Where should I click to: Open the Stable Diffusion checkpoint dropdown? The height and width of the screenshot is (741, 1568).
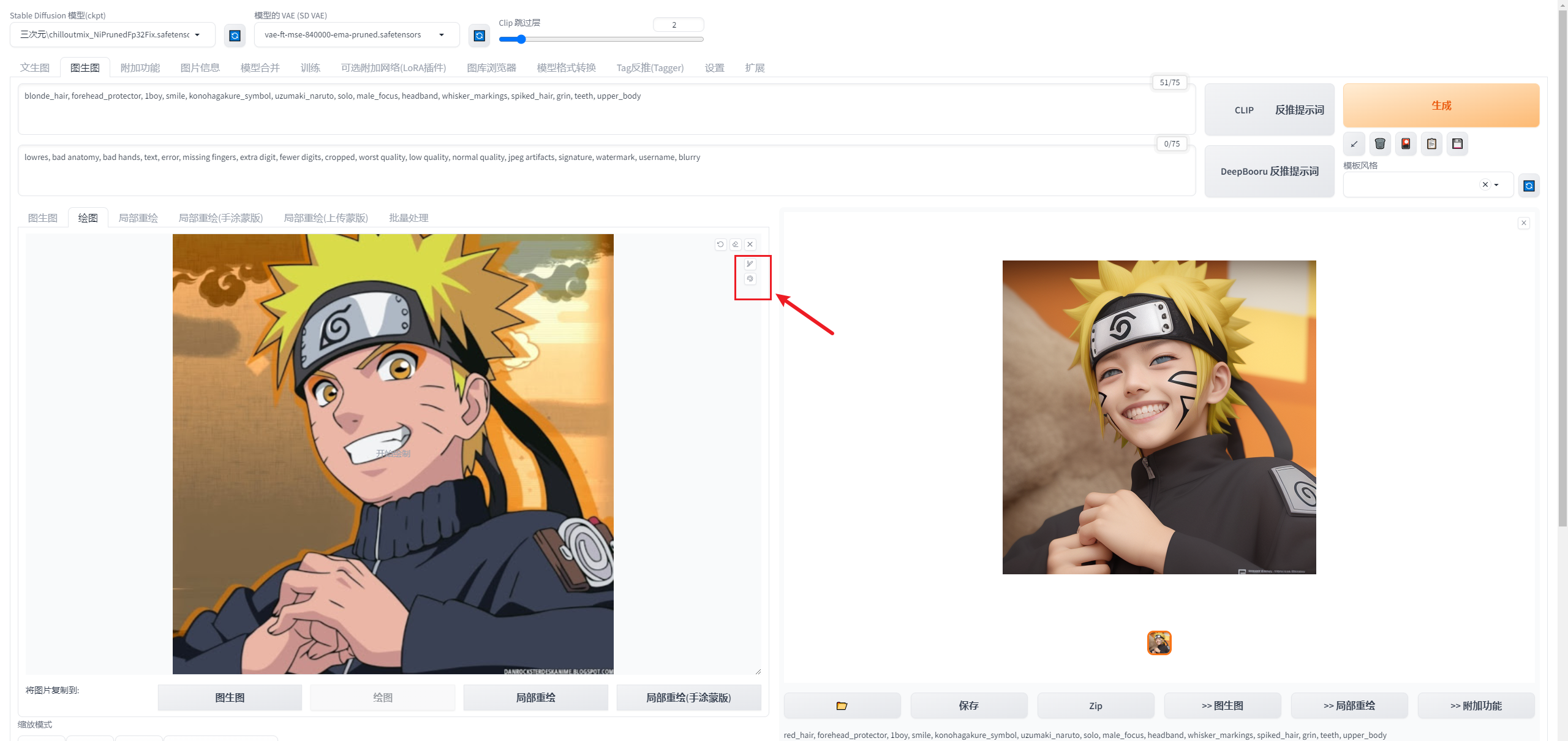(x=113, y=35)
